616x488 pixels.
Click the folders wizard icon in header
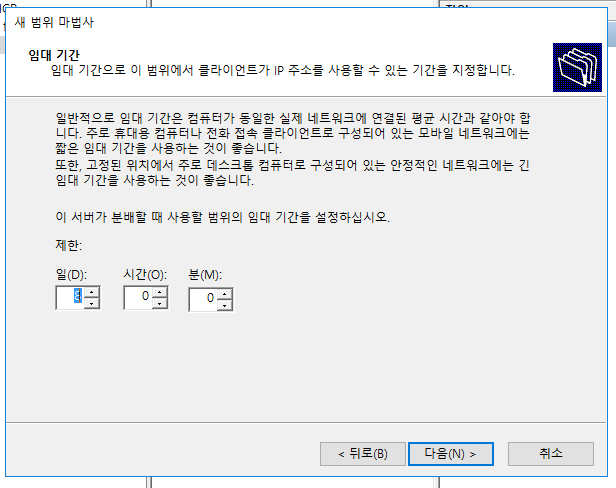tap(577, 68)
